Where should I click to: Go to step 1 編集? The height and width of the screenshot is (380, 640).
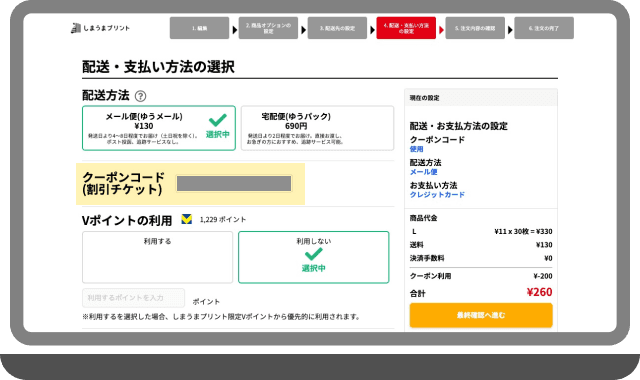coord(199,28)
